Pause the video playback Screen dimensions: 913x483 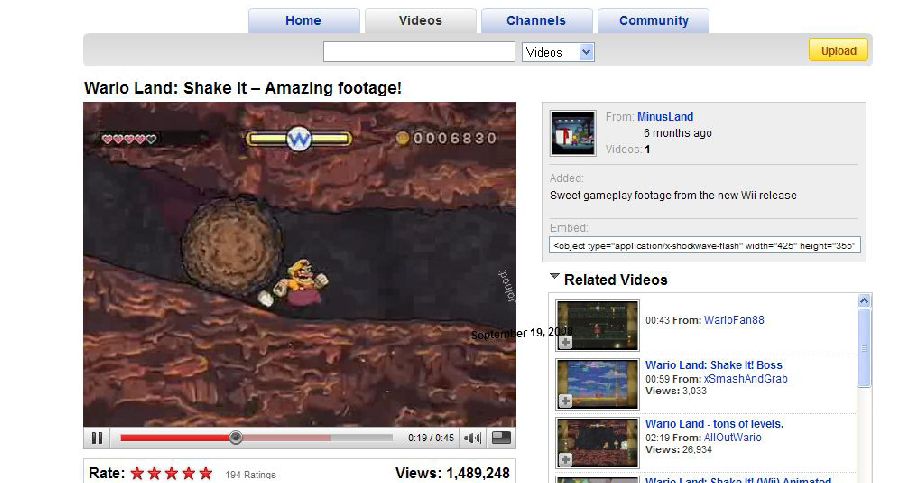97,437
